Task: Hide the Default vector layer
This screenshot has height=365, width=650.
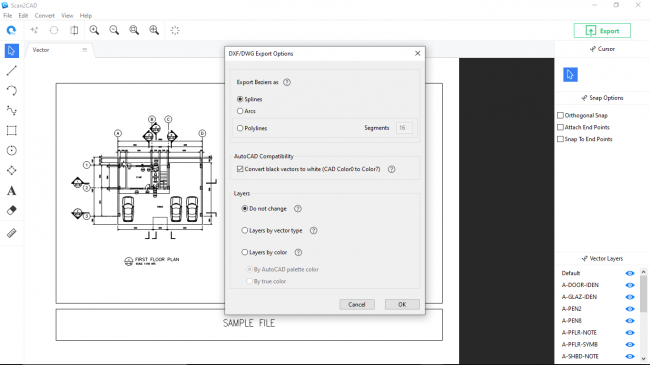Action: 630,273
